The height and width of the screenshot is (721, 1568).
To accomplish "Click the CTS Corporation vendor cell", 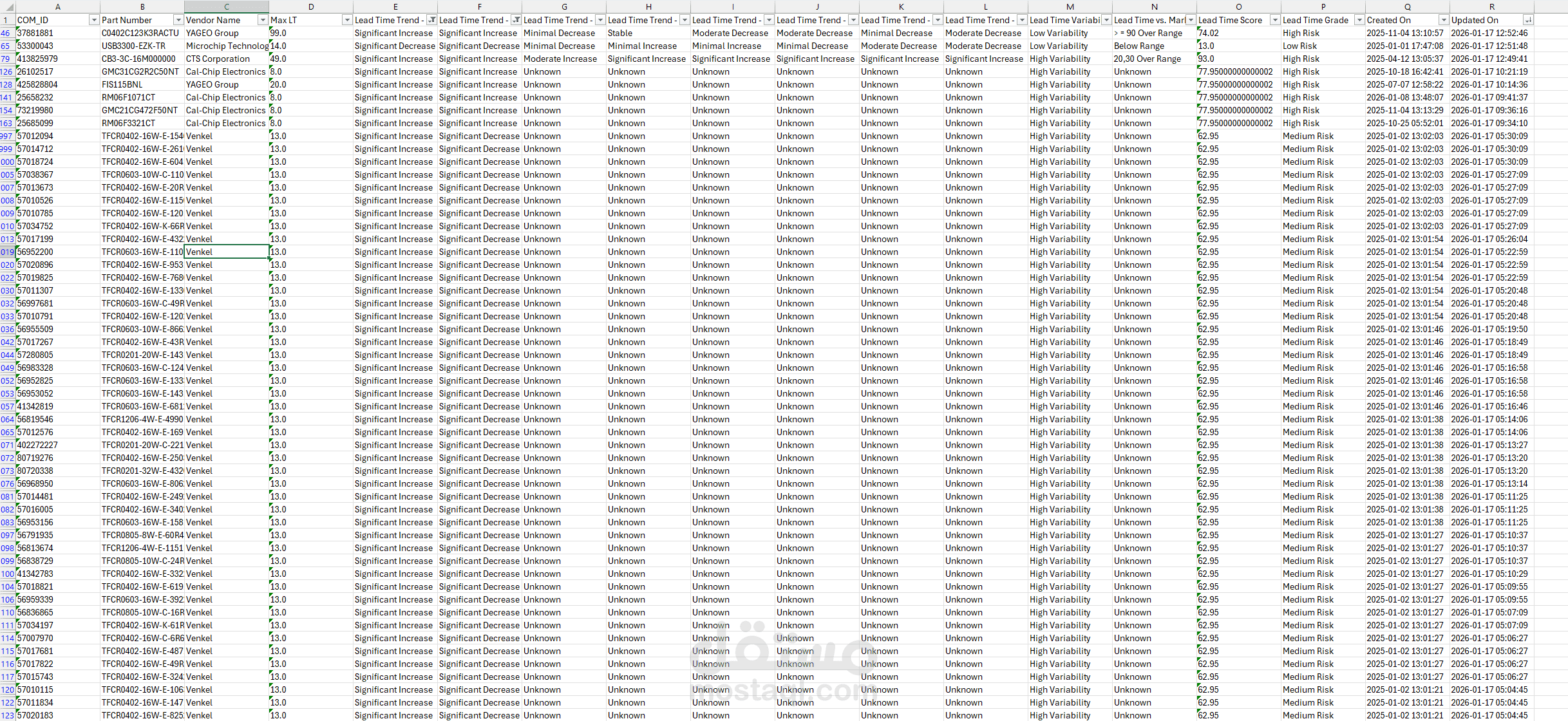I will [x=218, y=59].
